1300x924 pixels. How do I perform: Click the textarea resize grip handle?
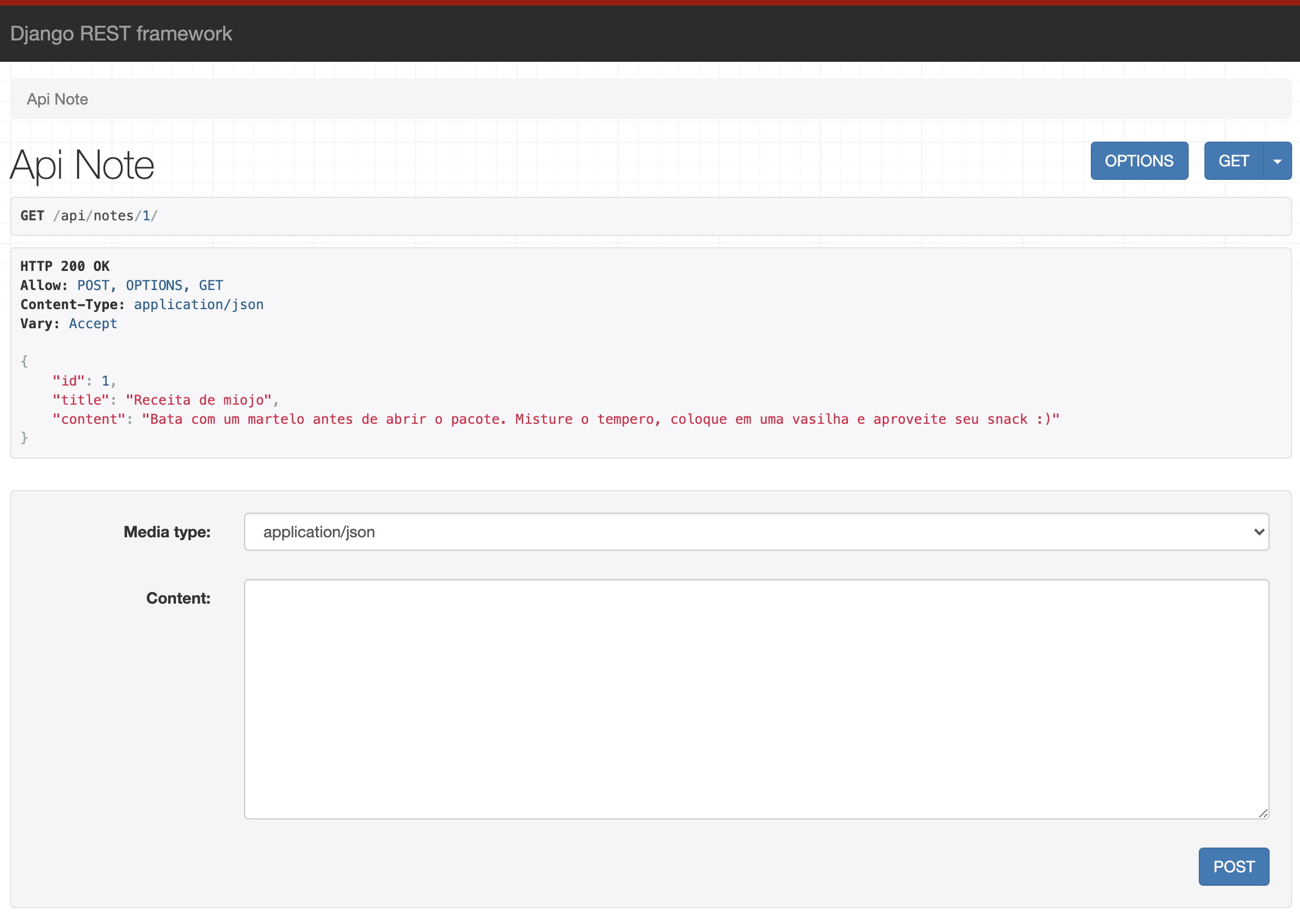tap(1263, 813)
